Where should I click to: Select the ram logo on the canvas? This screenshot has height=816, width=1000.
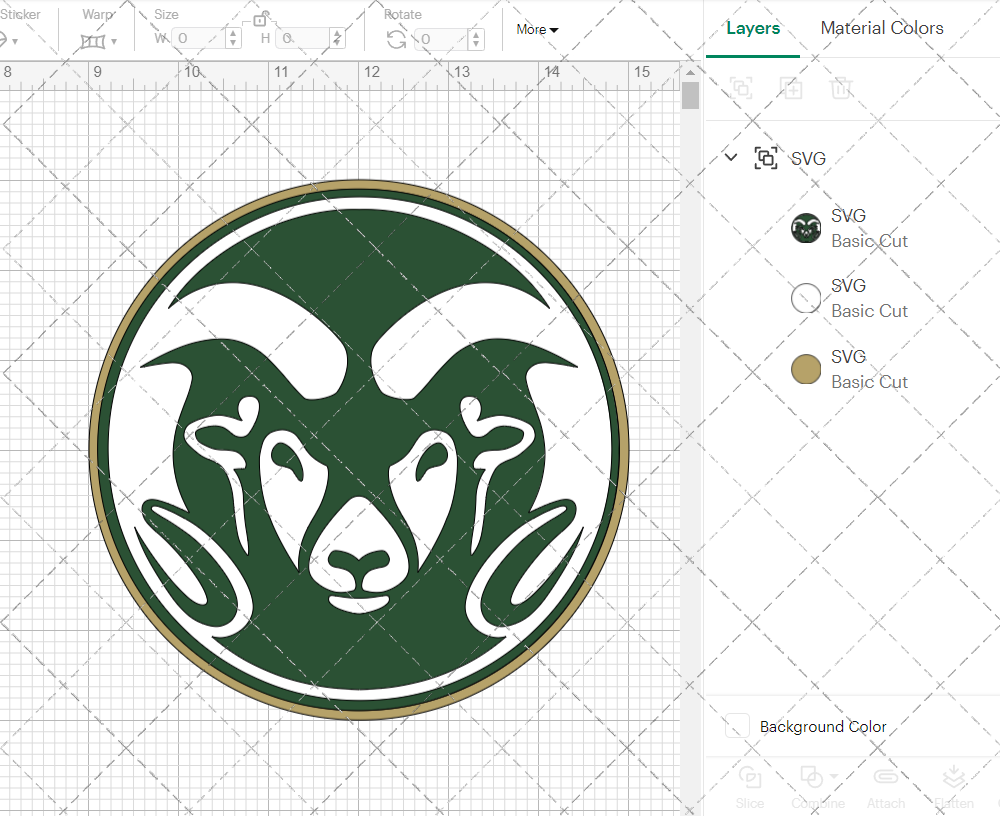[359, 450]
